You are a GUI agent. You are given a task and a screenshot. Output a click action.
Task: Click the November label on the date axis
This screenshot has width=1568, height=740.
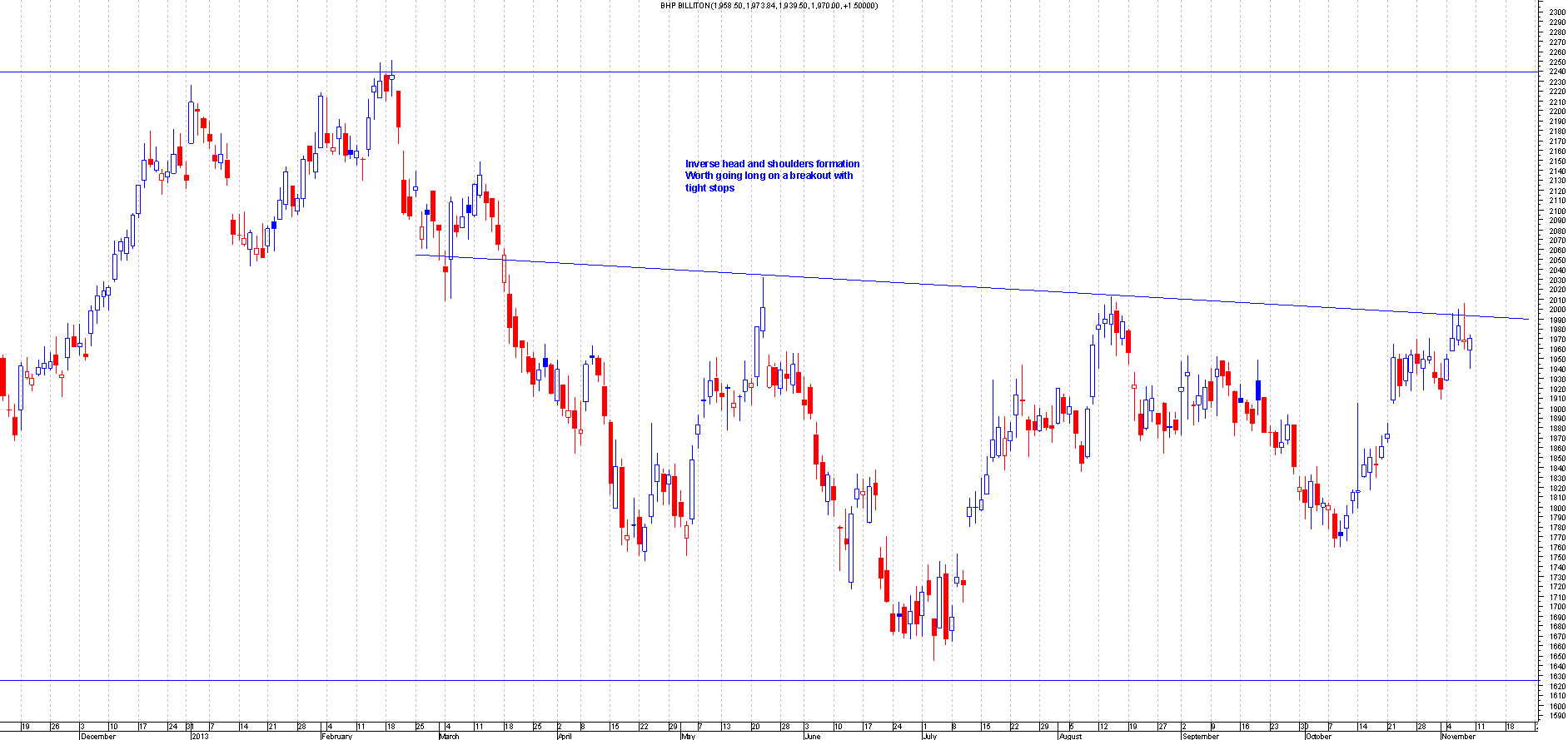(x=1458, y=736)
